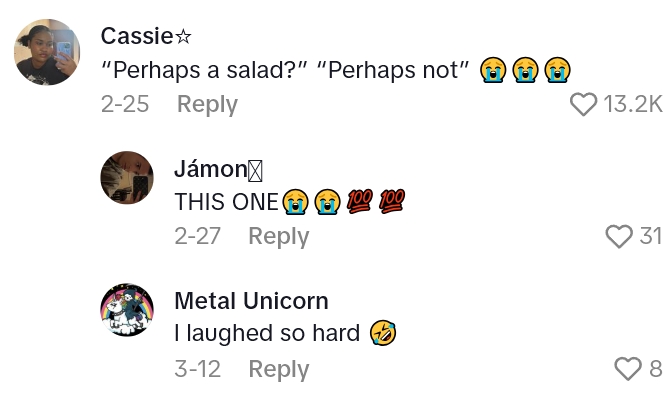666x400 pixels.
Task: Click the 31 likes count
Action: 651,236
